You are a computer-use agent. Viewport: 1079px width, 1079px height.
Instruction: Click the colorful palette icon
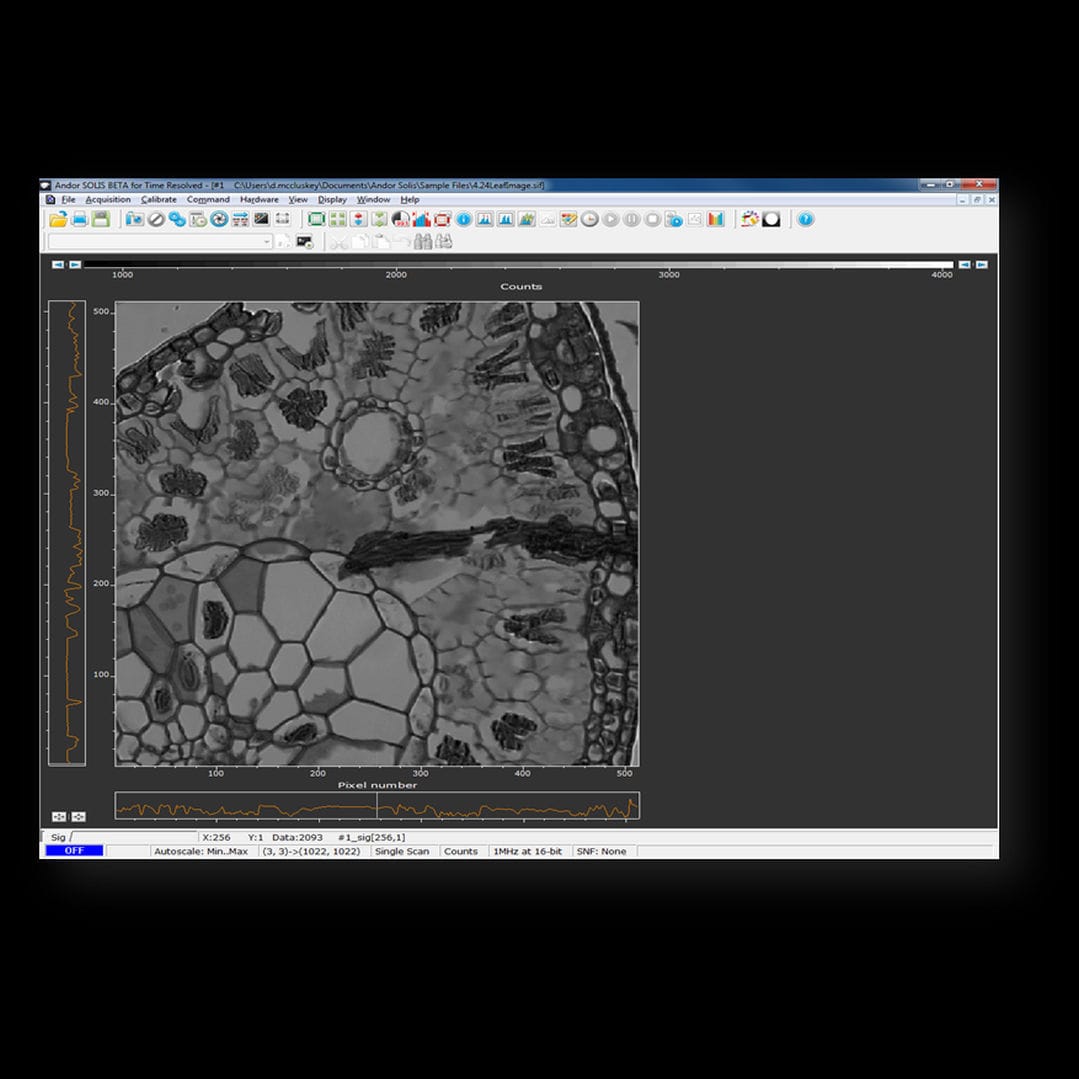point(749,219)
